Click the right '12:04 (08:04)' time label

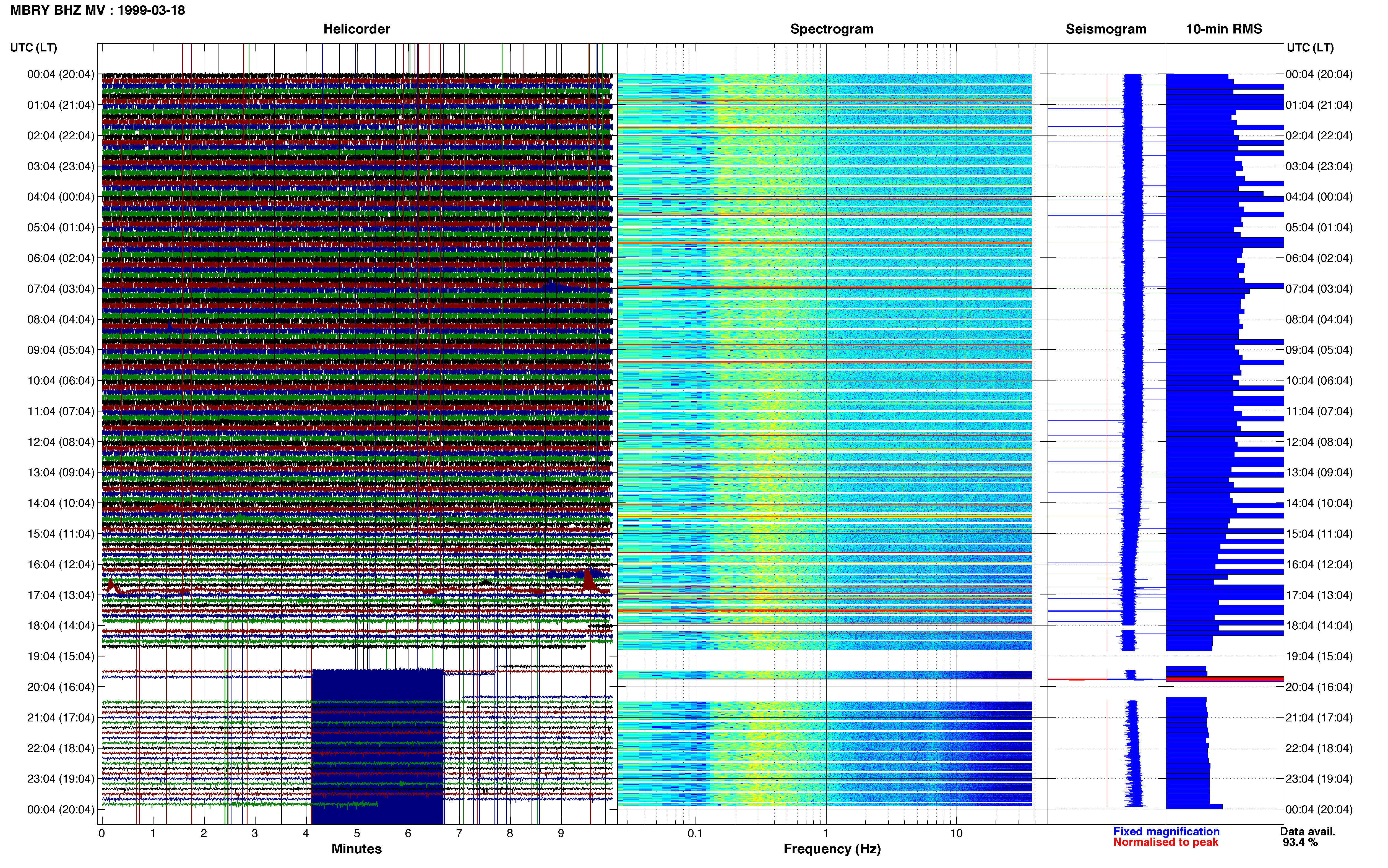pyautogui.click(x=1319, y=442)
